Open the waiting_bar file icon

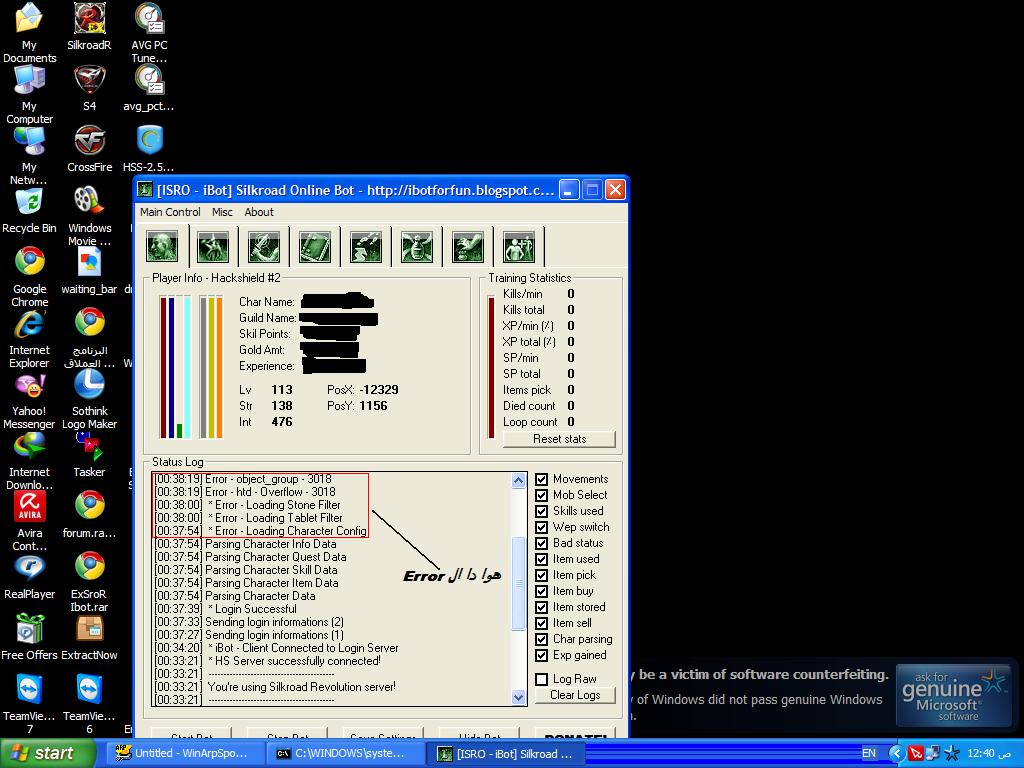pos(89,271)
